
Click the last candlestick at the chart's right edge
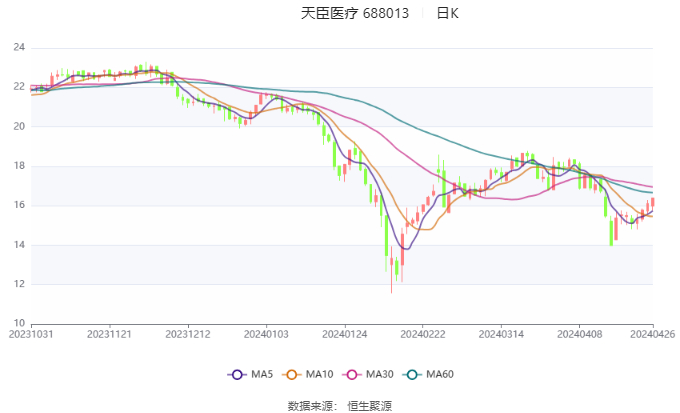coord(652,203)
